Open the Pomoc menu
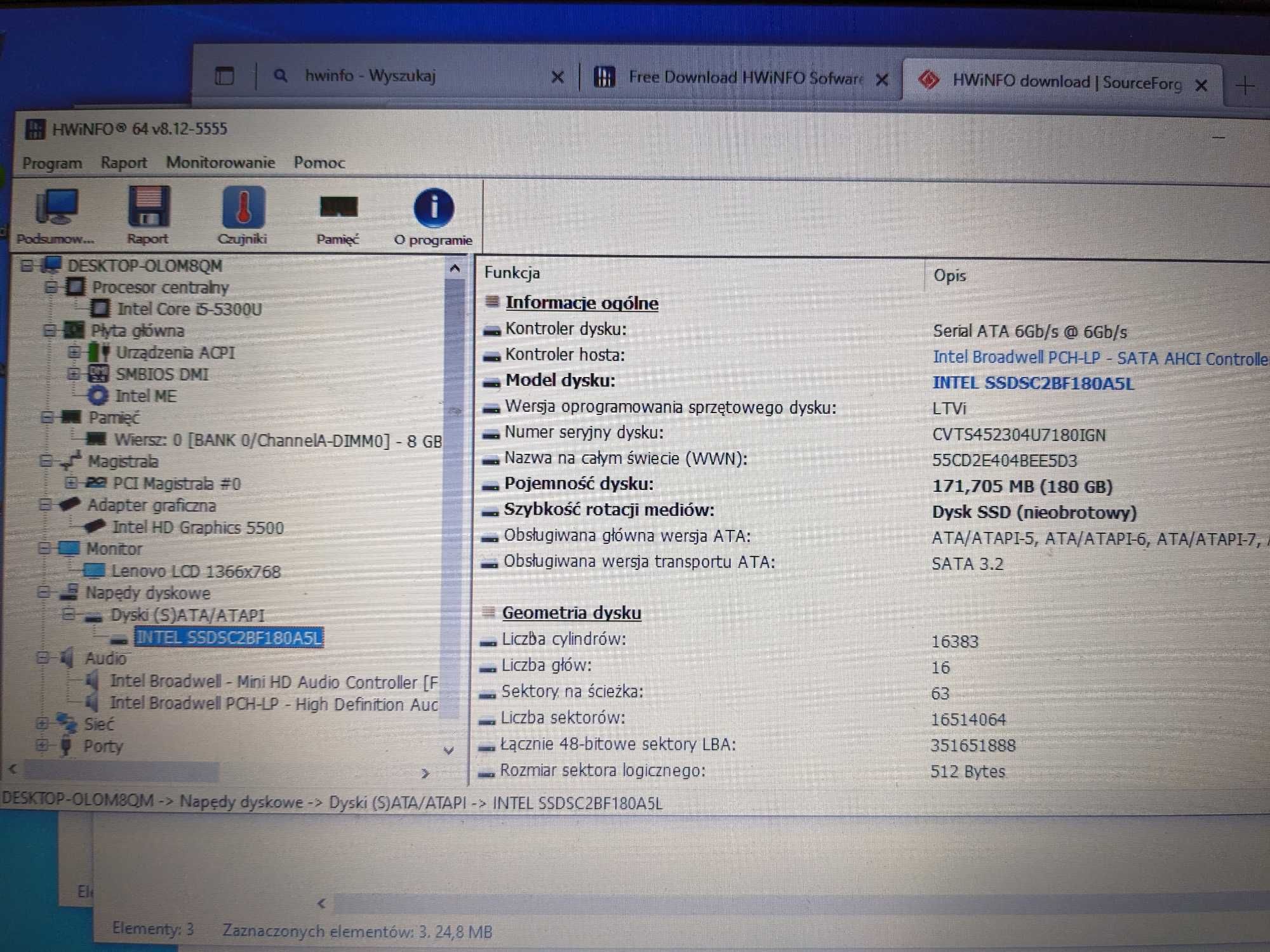Image resolution: width=1270 pixels, height=952 pixels. 319,162
